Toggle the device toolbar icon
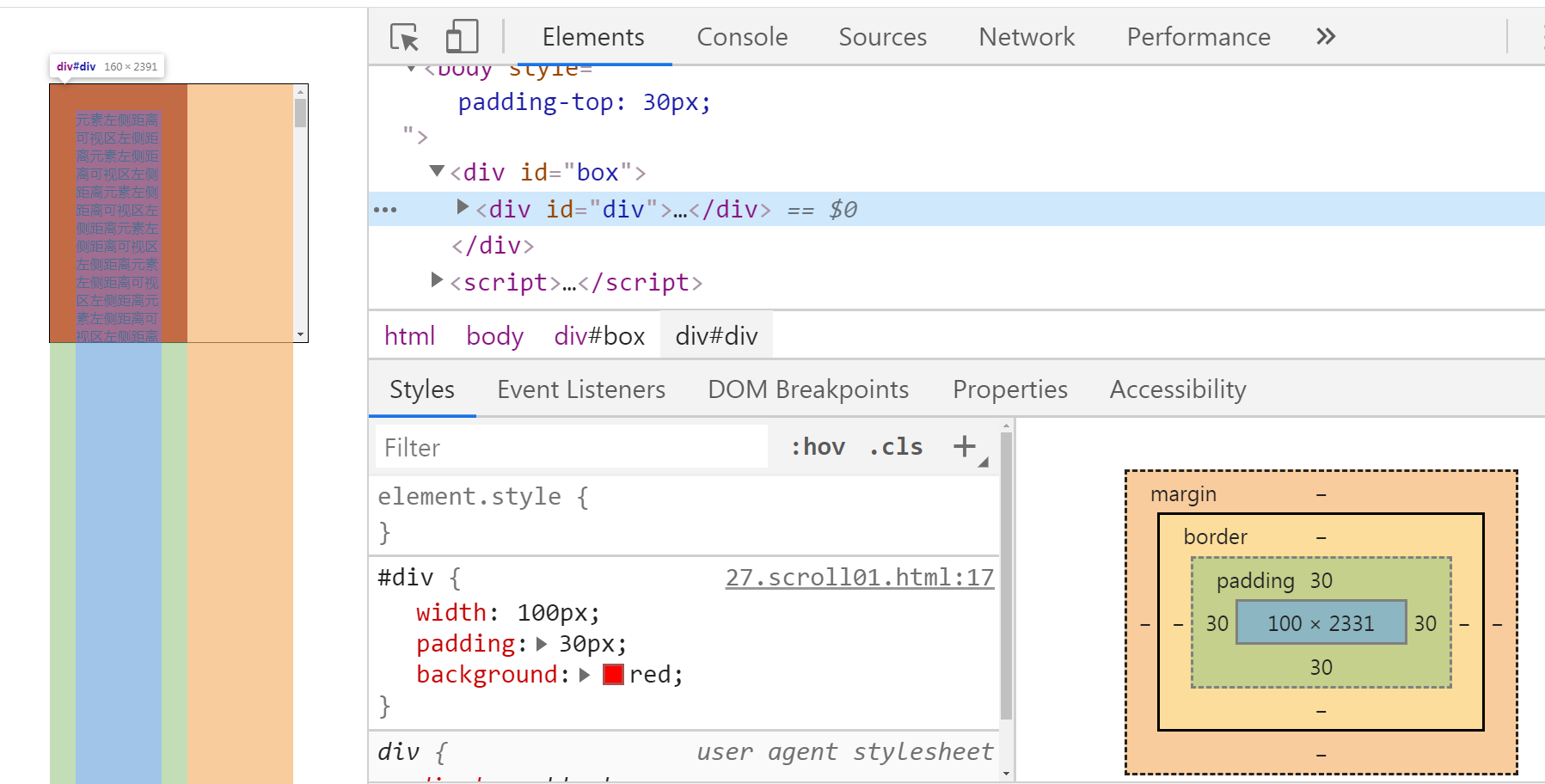Image resolution: width=1545 pixels, height=784 pixels. pos(462,37)
